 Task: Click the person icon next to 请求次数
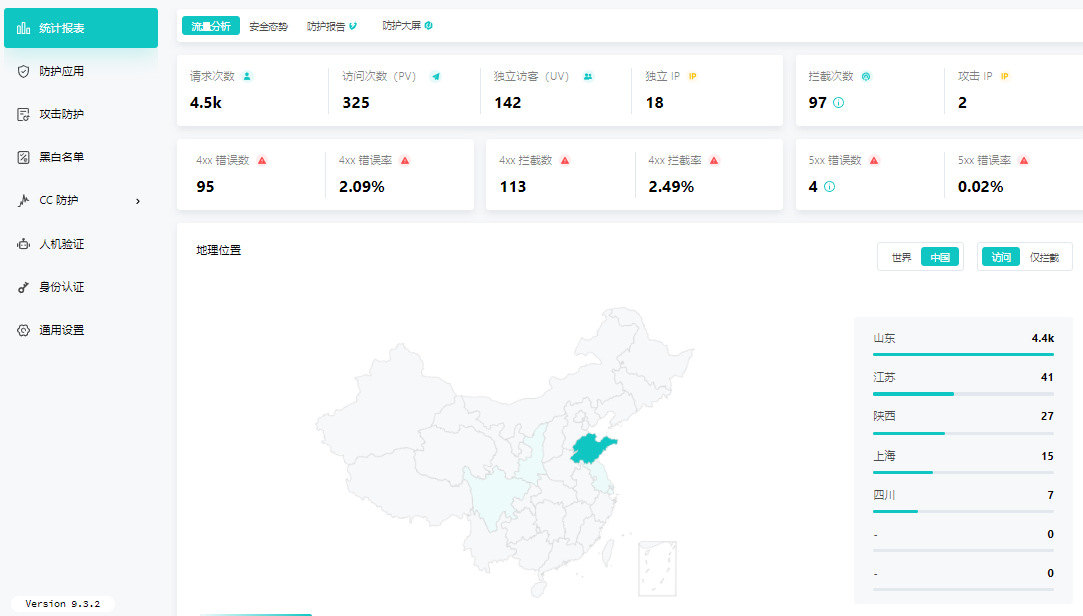tap(247, 76)
